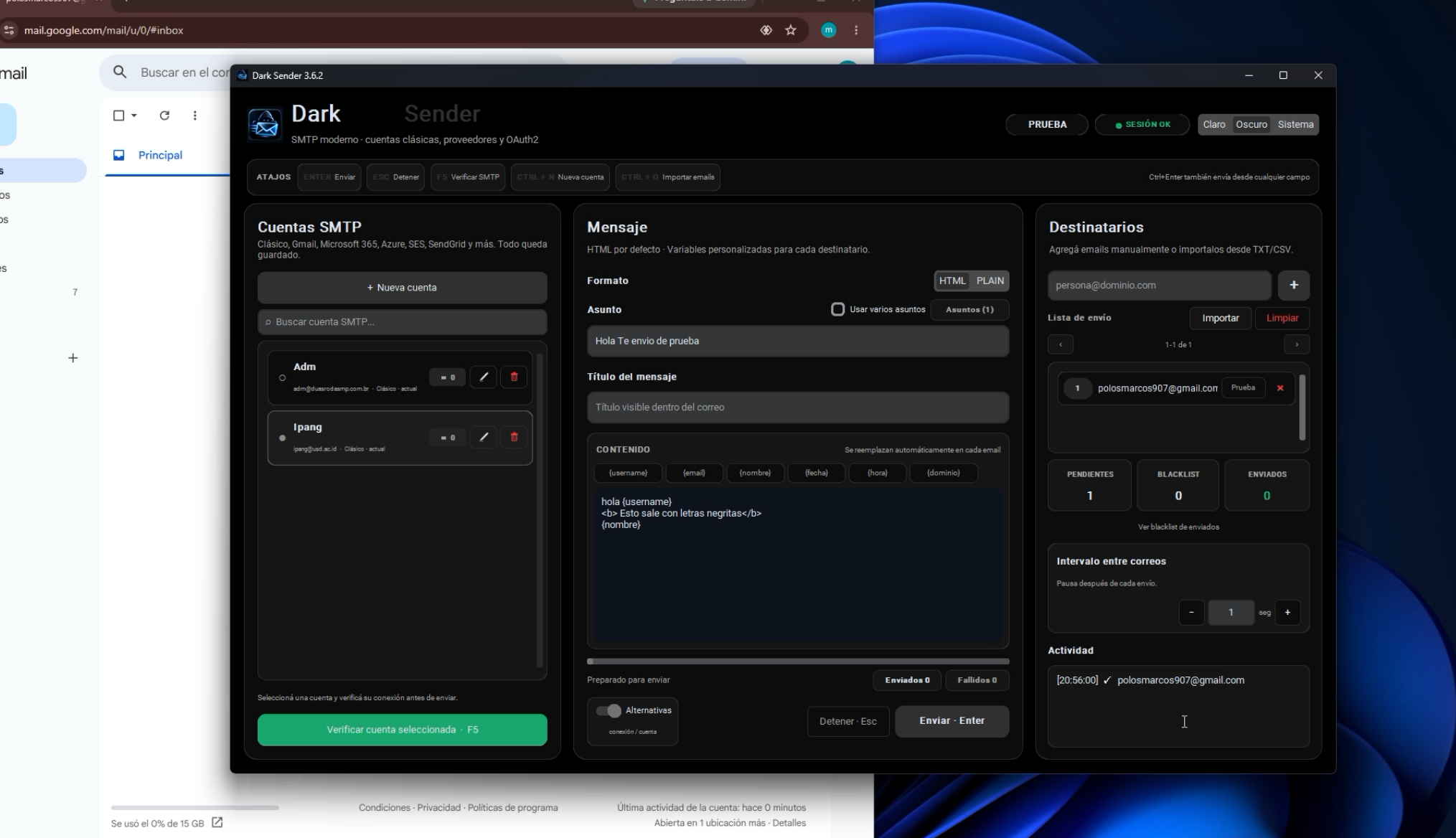Click the + Nueva cuenta button
Screen dimensions: 1456x838
[402, 287]
